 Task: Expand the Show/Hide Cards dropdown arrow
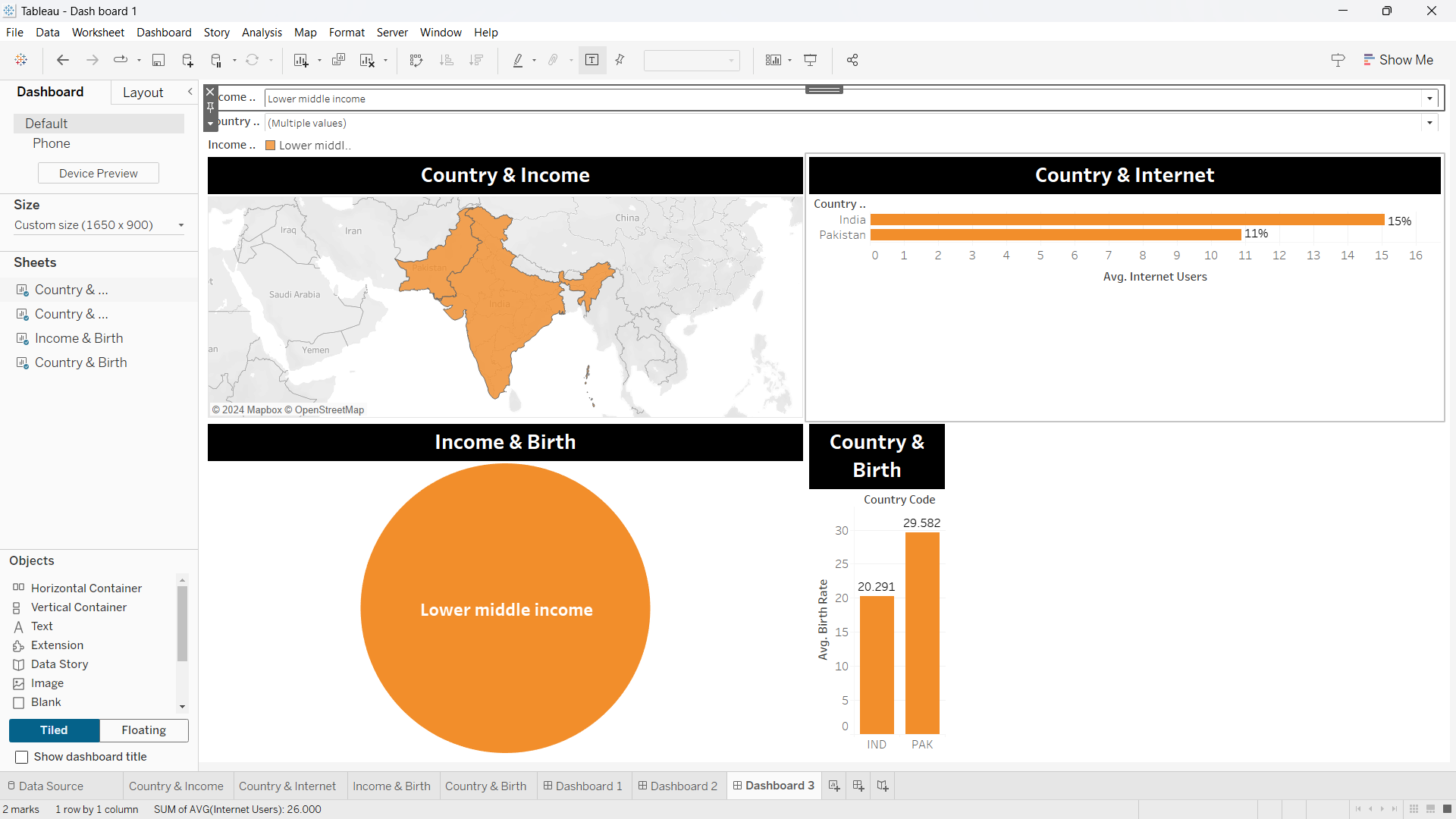pos(790,60)
